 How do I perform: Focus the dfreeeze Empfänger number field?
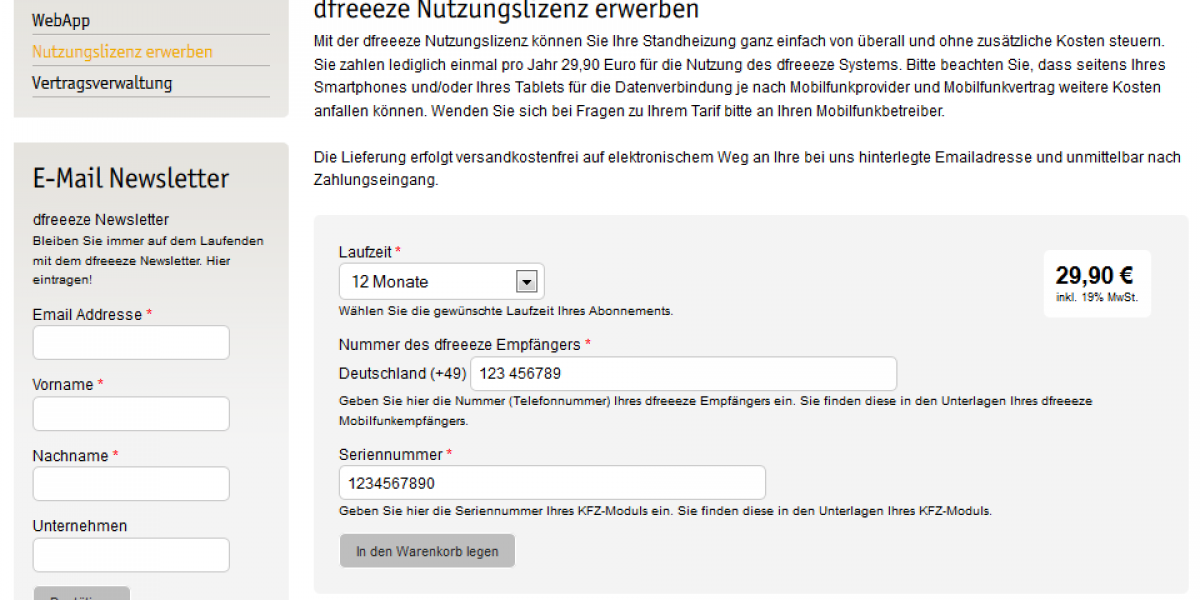[x=684, y=374]
